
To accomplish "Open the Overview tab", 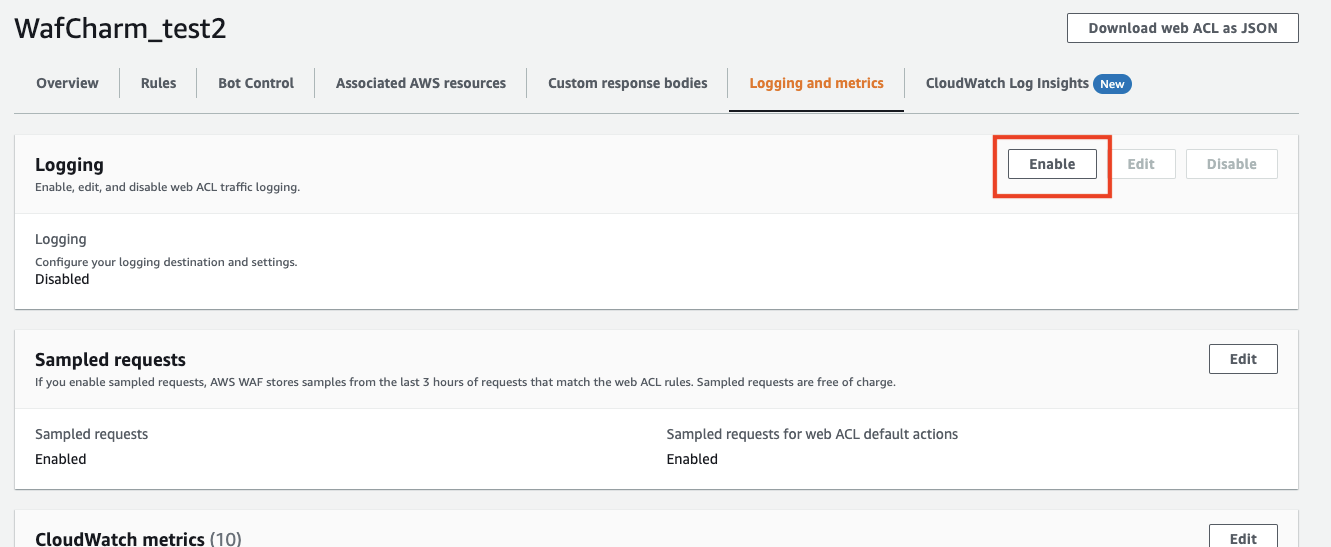I will pos(67,83).
